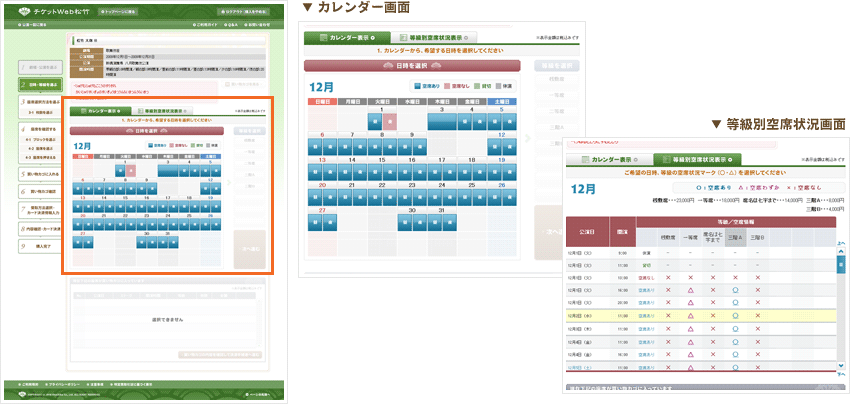Screen dimensions: 850x404
Task: Click the scroll-down arrow of the availability table
Action: coord(841,365)
